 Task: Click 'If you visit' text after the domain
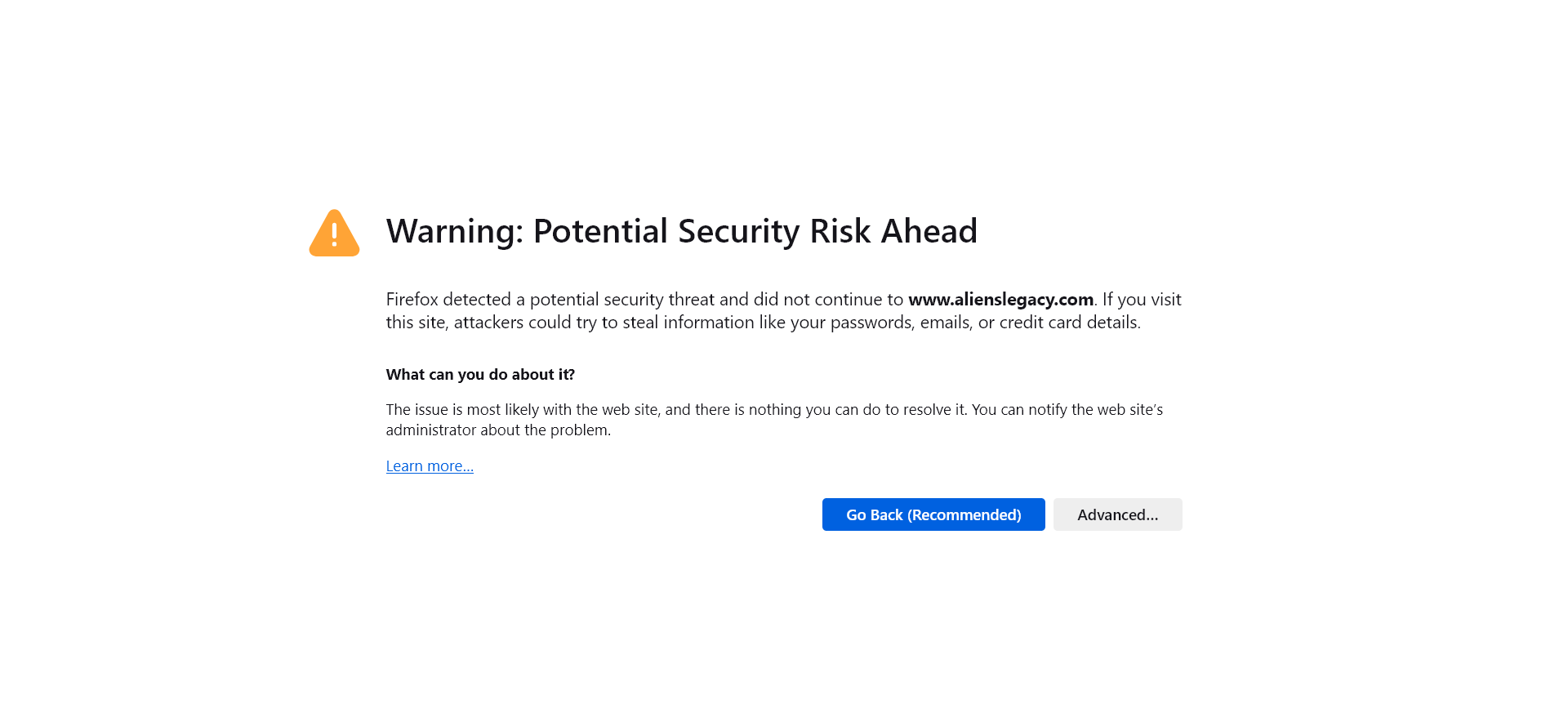point(1142,300)
